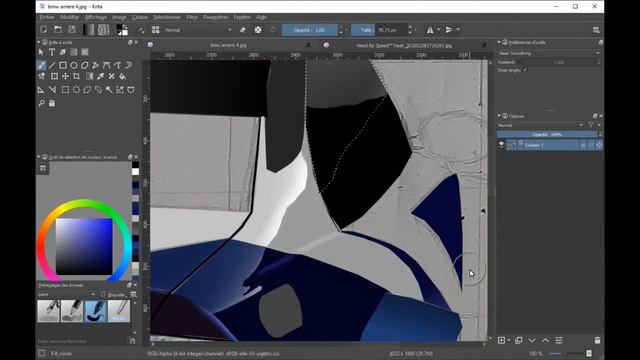The image size is (640, 360).
Task: Select the Freehand Brush tool
Action: [x=41, y=65]
